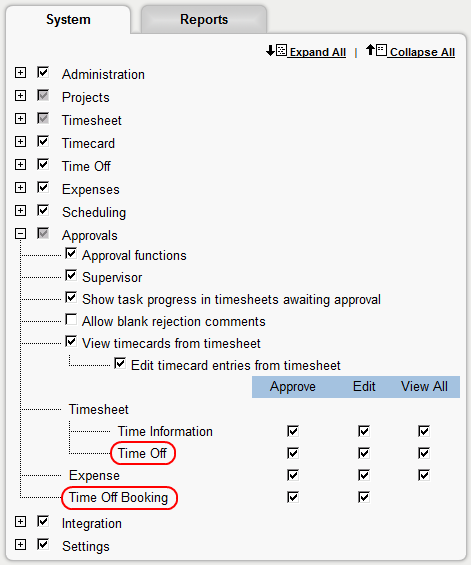Uncheck the Supervisor checkbox

point(71,275)
